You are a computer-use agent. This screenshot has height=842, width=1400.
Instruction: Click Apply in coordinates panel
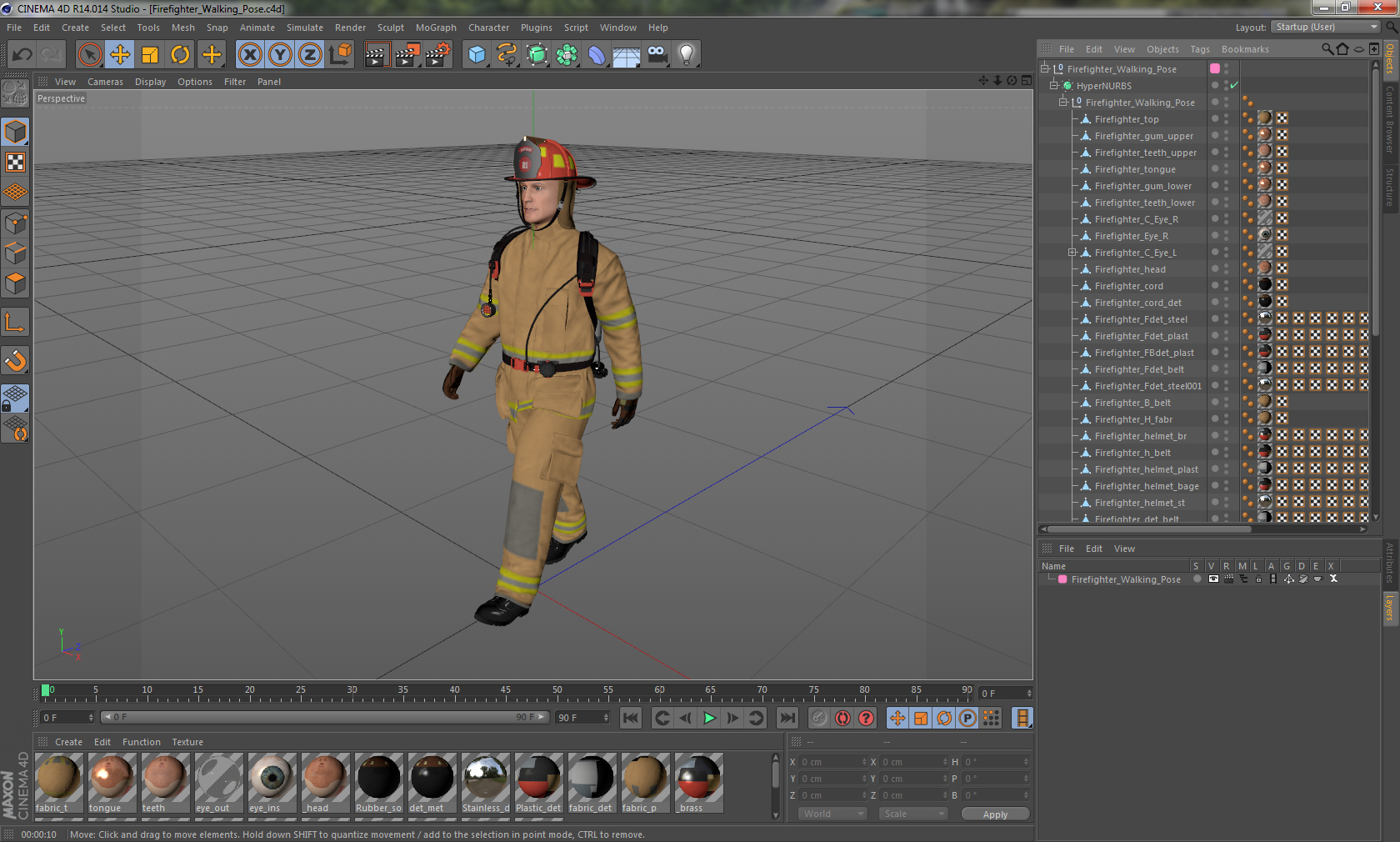(995, 814)
